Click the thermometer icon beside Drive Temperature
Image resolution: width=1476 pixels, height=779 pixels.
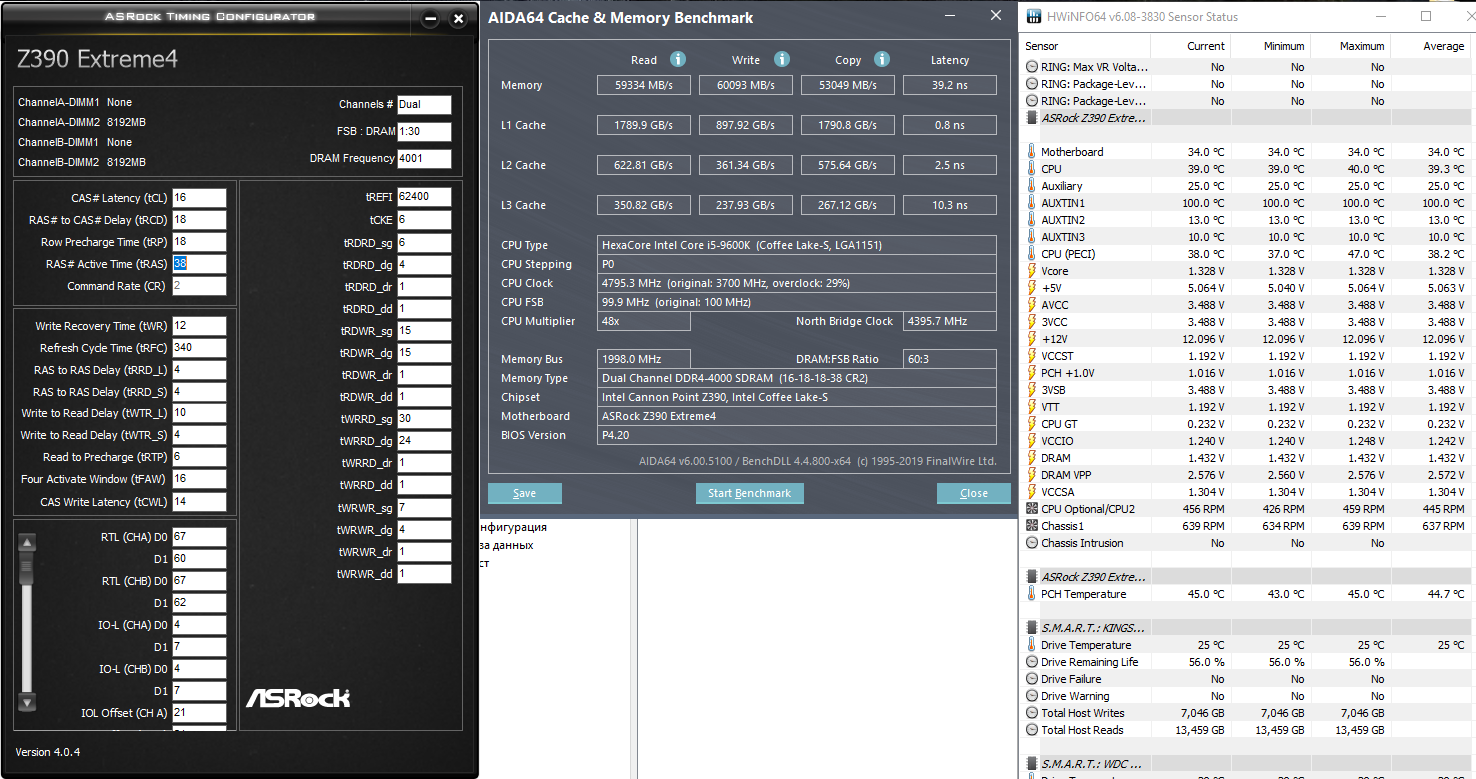point(1032,645)
